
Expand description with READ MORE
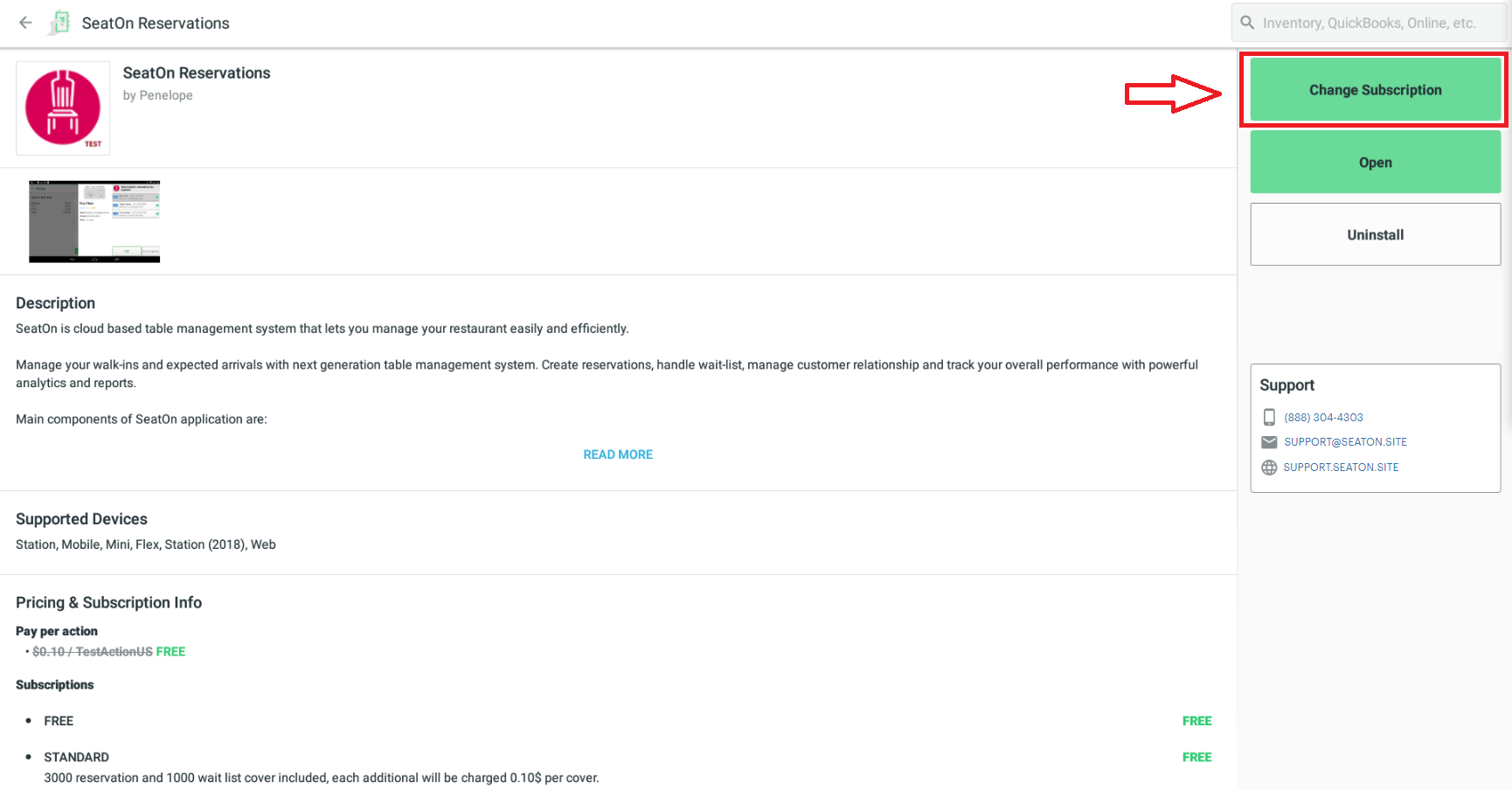pos(618,454)
